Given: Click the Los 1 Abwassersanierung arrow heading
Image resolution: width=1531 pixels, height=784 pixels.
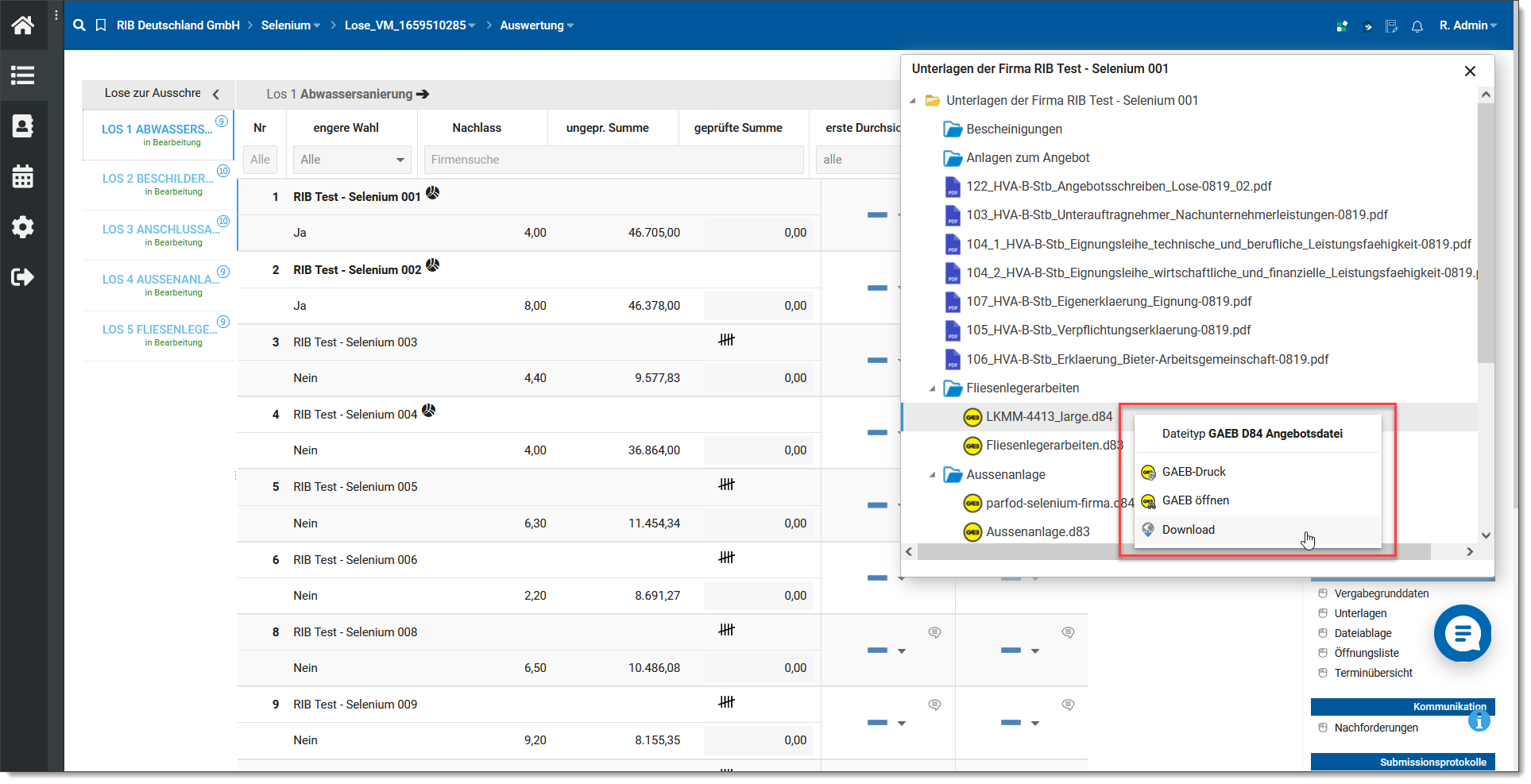Looking at the screenshot, I should (348, 95).
